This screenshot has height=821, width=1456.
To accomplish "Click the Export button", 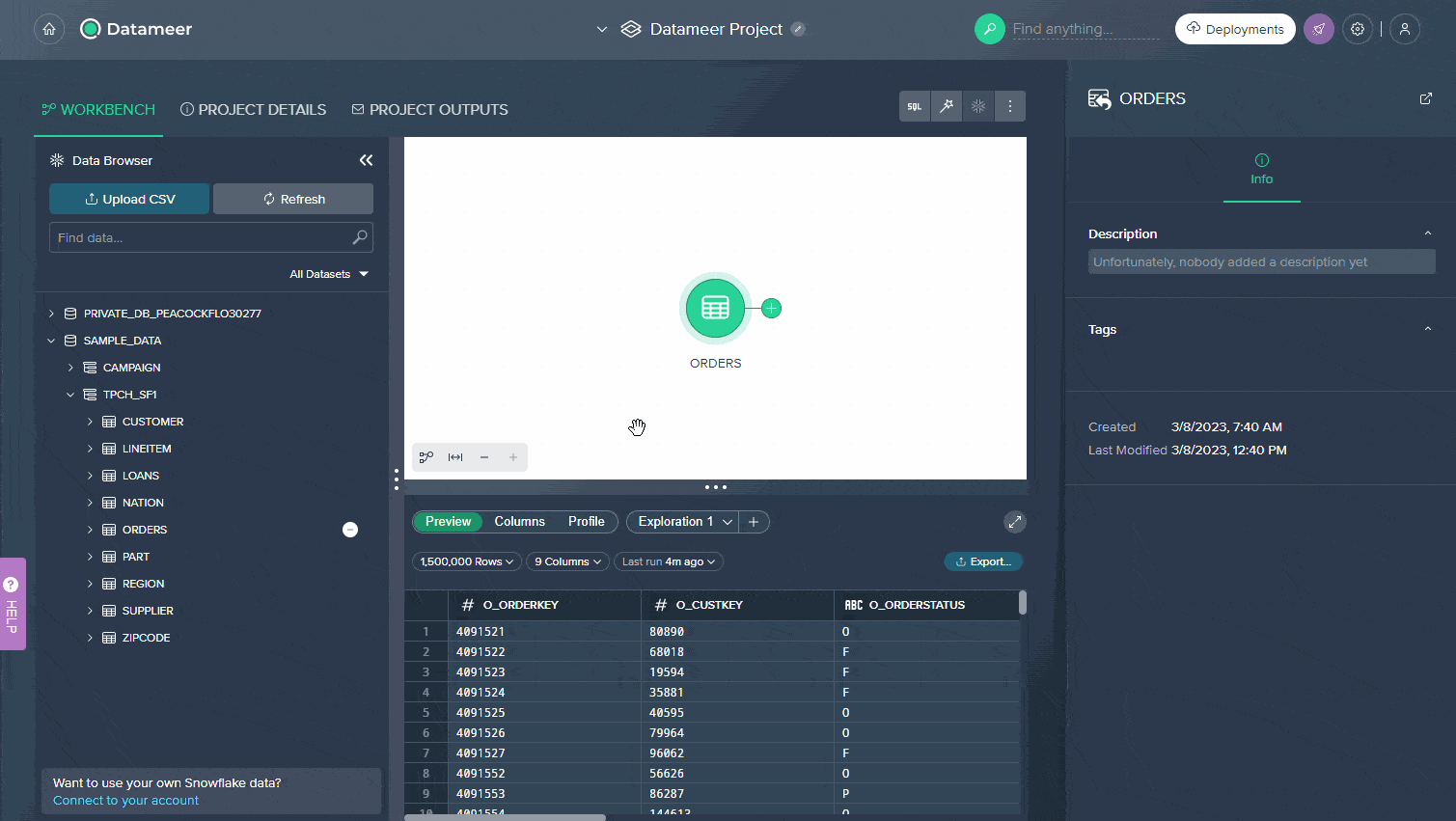I will pyautogui.click(x=983, y=561).
